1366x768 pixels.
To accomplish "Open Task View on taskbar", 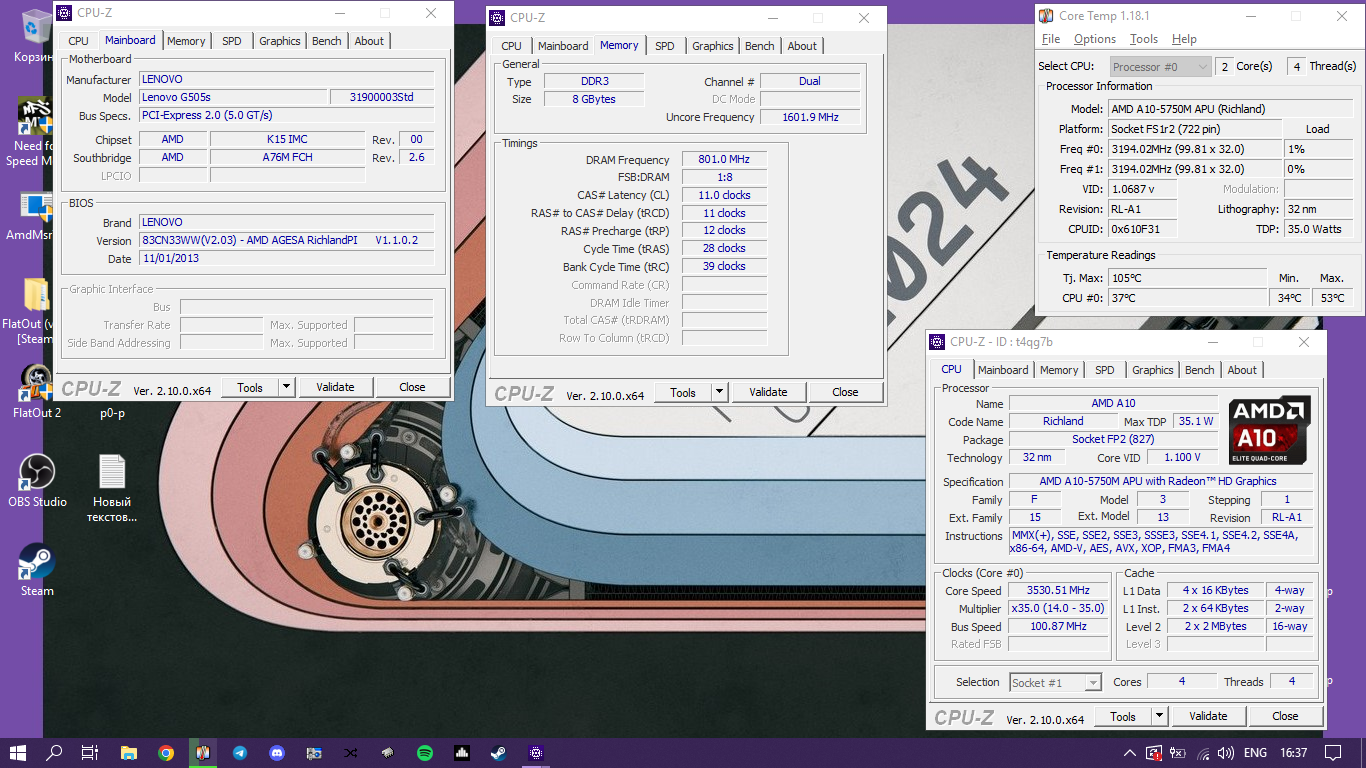I will [90, 753].
